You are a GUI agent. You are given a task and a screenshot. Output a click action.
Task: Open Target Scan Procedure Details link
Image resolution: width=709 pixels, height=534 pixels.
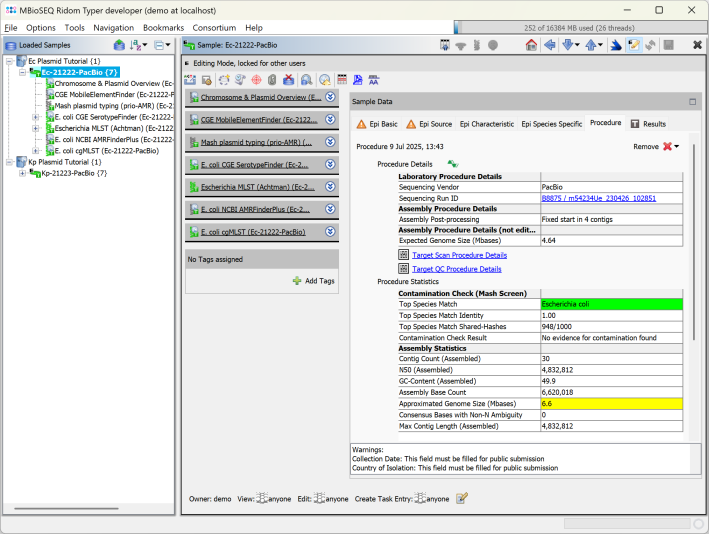coord(458,255)
